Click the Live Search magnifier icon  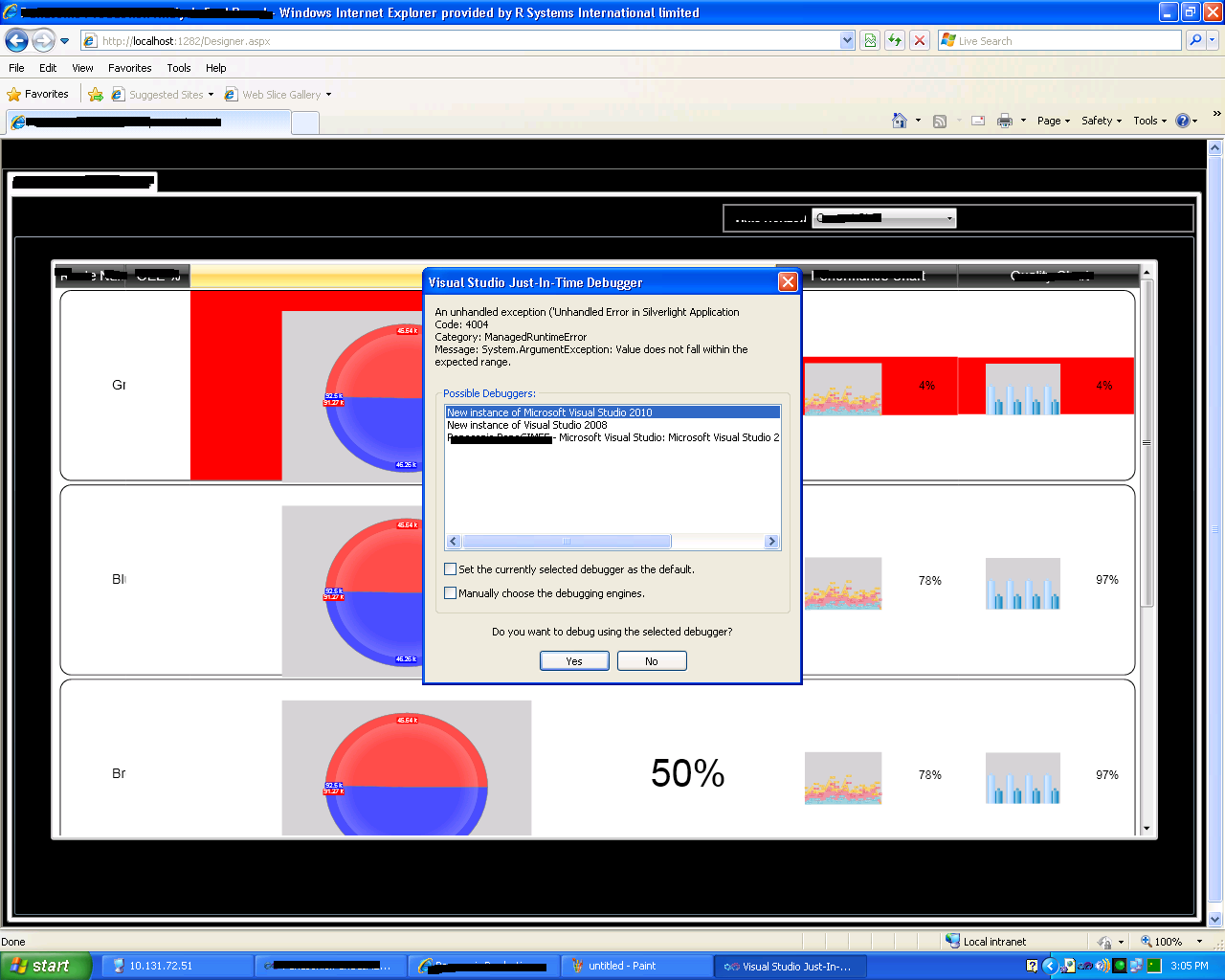point(1195,40)
